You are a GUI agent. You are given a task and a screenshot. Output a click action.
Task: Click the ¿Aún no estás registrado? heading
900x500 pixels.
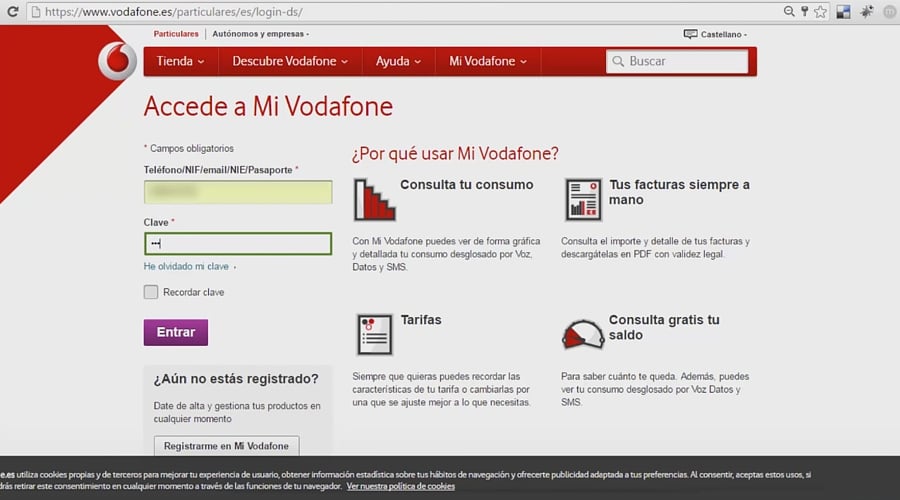pyautogui.click(x=236, y=379)
